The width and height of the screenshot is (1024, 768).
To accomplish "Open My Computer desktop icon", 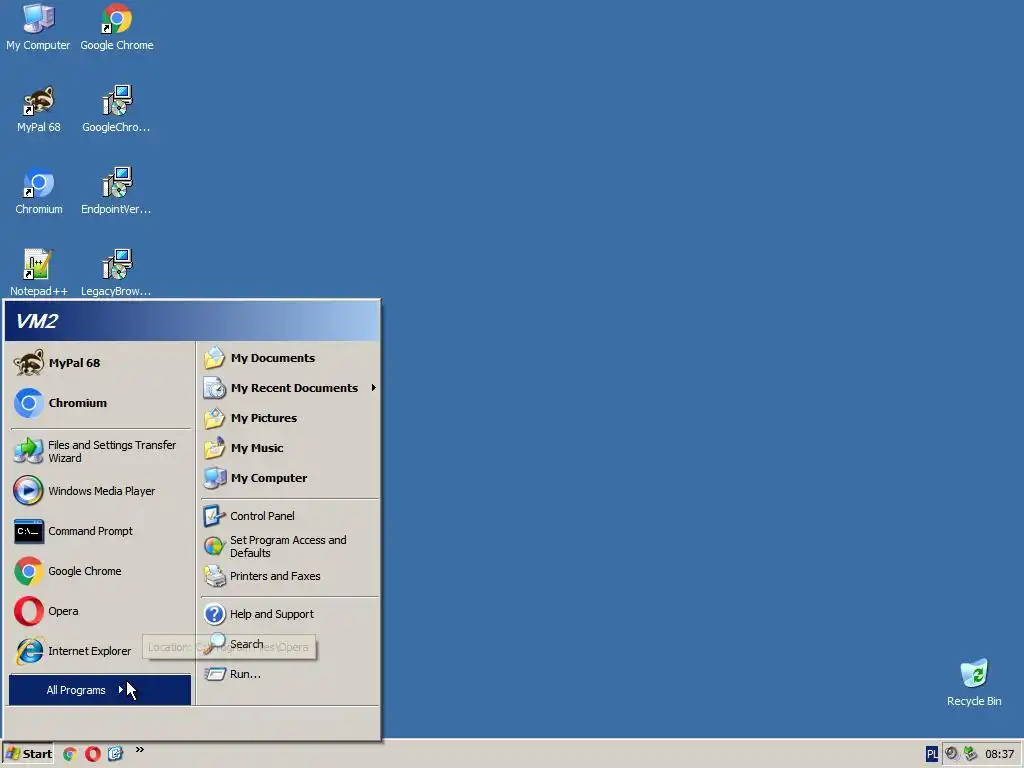I will click(38, 27).
